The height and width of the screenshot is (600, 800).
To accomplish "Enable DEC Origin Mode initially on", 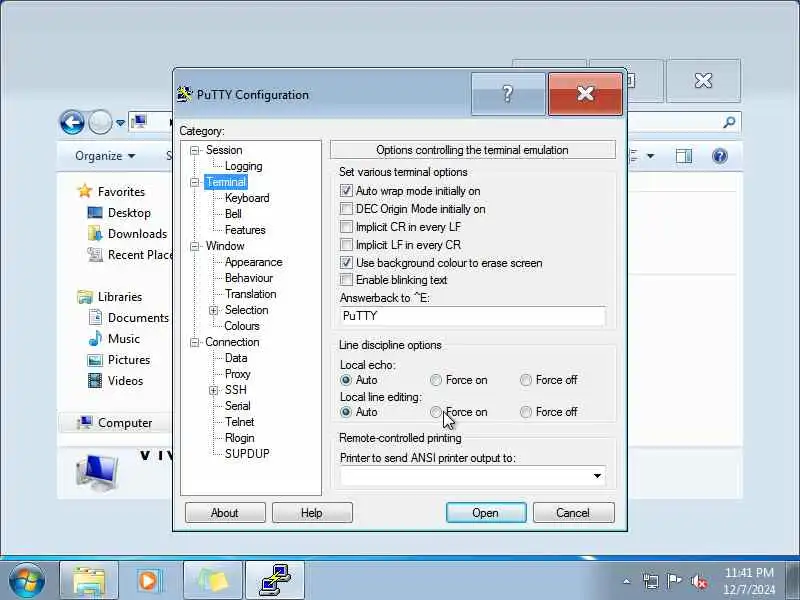I will pyautogui.click(x=346, y=209).
